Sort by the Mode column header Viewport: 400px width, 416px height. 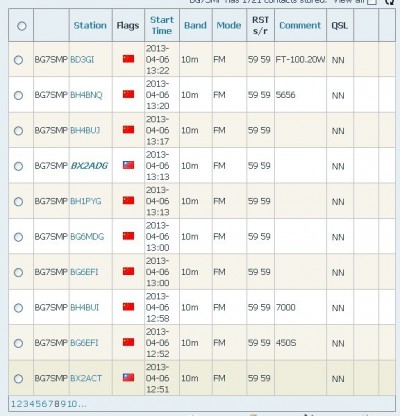pos(229,25)
